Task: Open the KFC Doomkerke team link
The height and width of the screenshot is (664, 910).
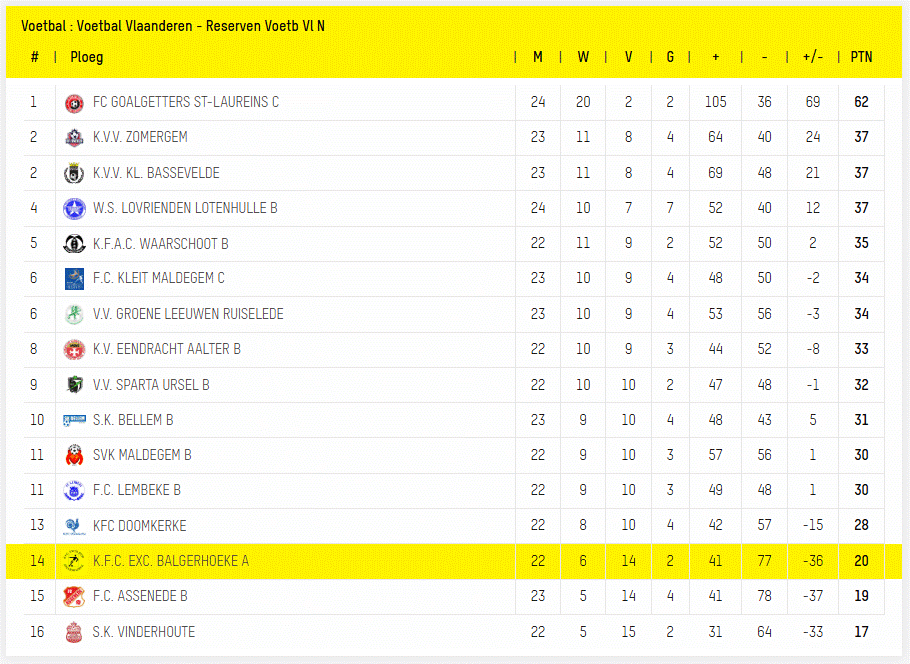Action: click(x=139, y=526)
